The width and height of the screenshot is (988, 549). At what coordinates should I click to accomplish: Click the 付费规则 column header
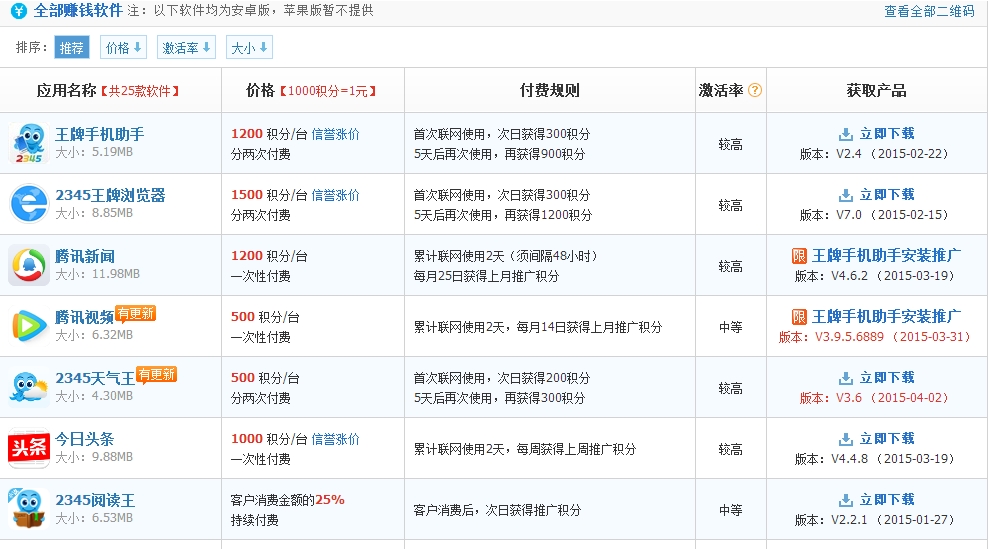(549, 90)
